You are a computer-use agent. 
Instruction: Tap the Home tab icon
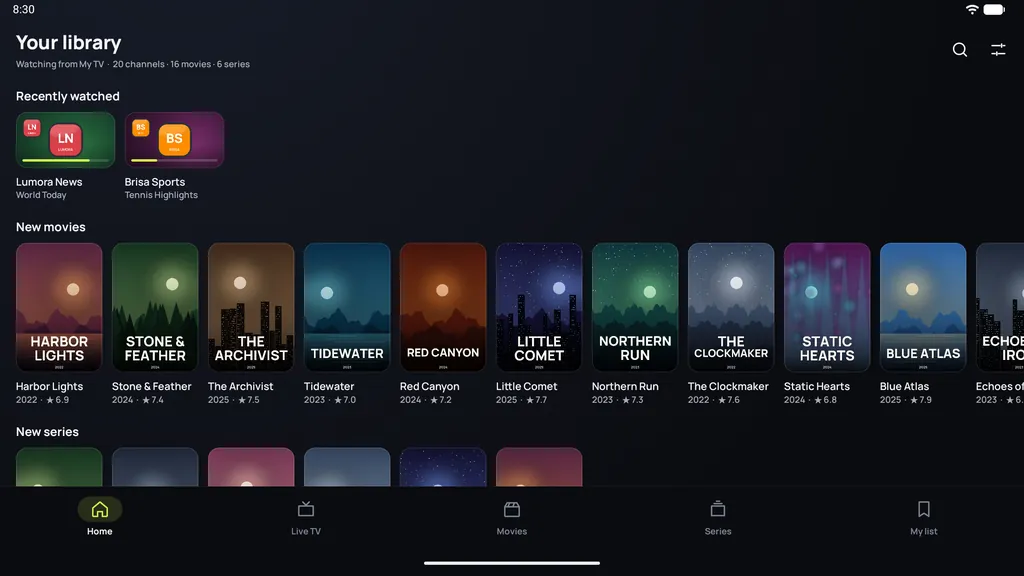coord(100,509)
